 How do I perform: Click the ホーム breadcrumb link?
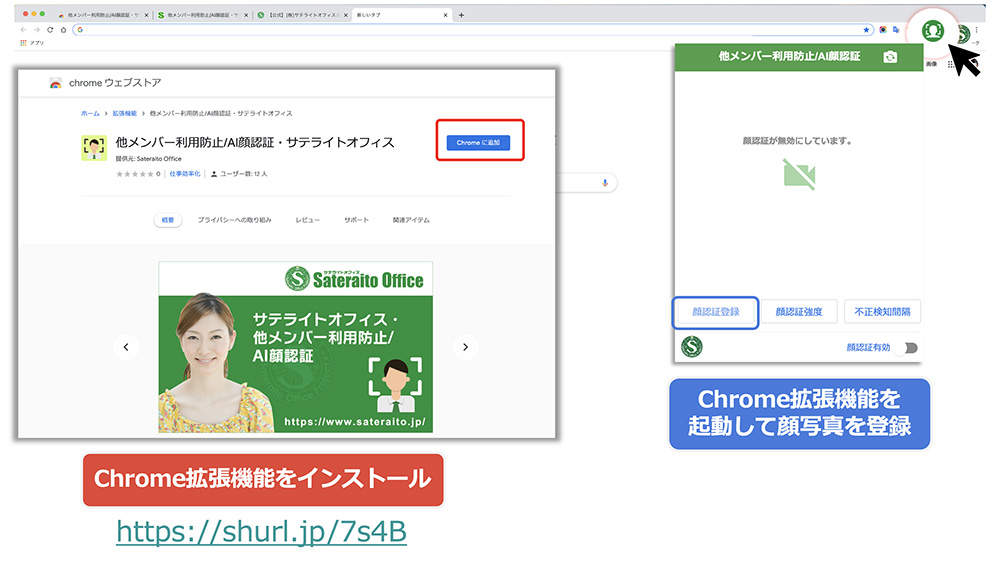point(90,114)
